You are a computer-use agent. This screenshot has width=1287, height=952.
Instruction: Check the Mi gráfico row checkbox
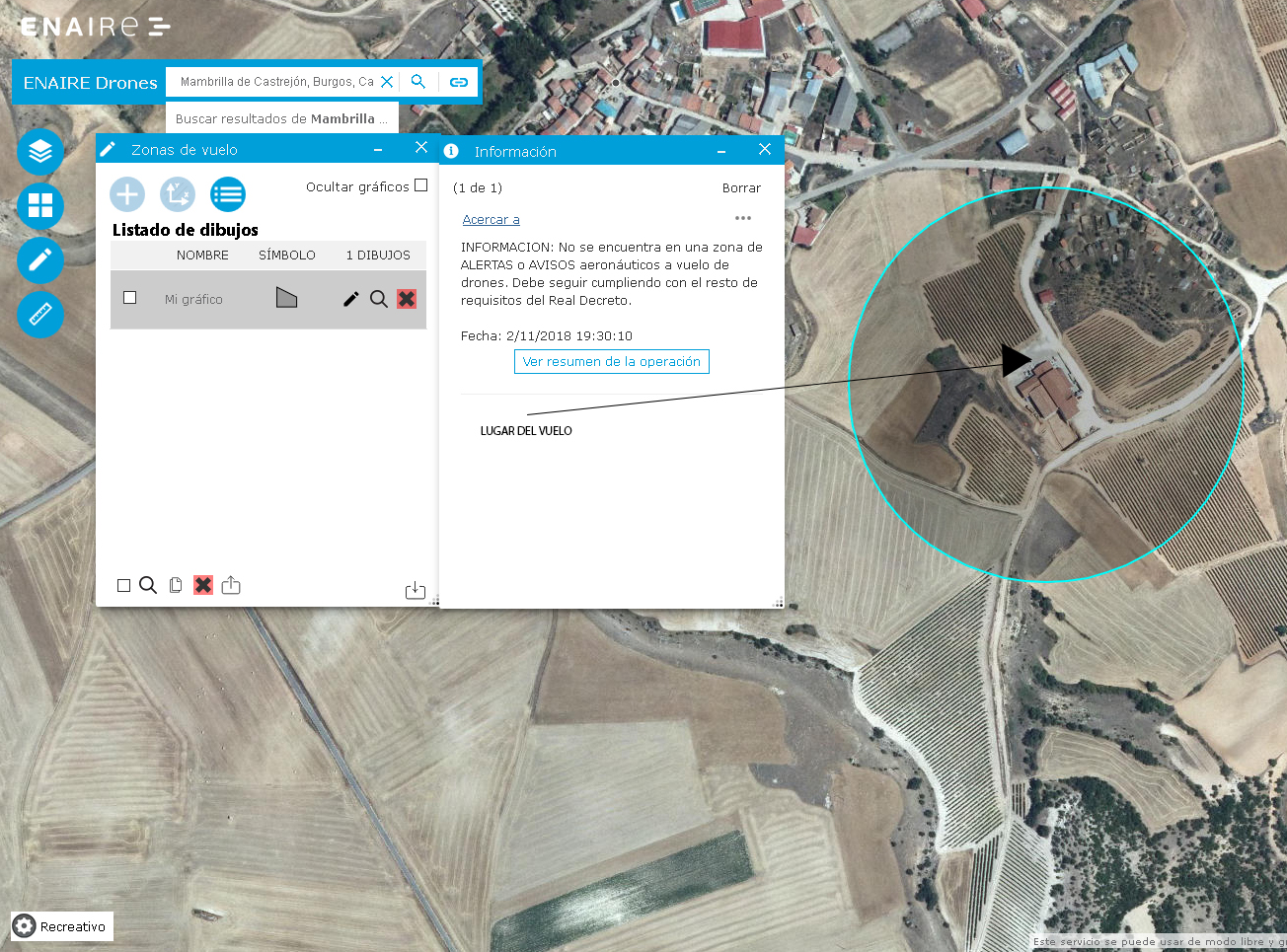coord(129,298)
